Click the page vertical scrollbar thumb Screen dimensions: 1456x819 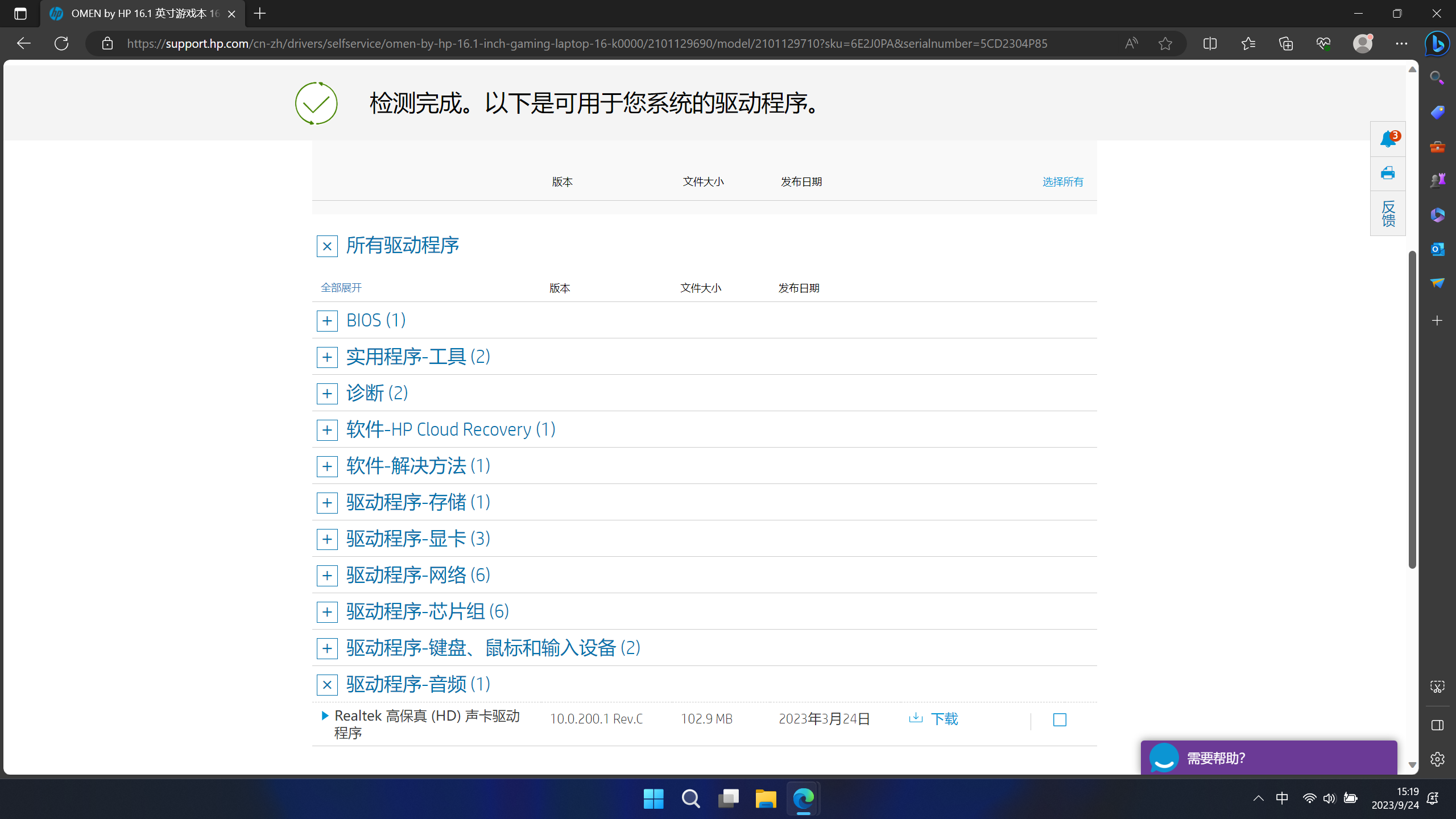pyautogui.click(x=1412, y=409)
